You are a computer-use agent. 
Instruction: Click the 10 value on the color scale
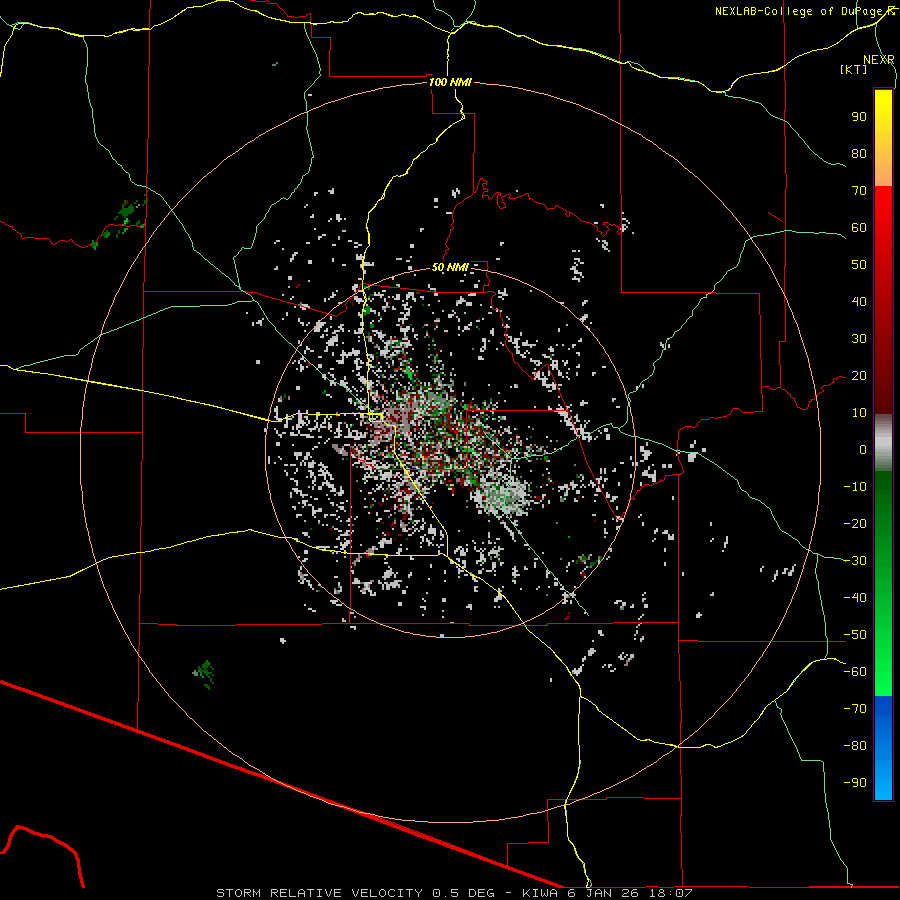click(x=859, y=413)
